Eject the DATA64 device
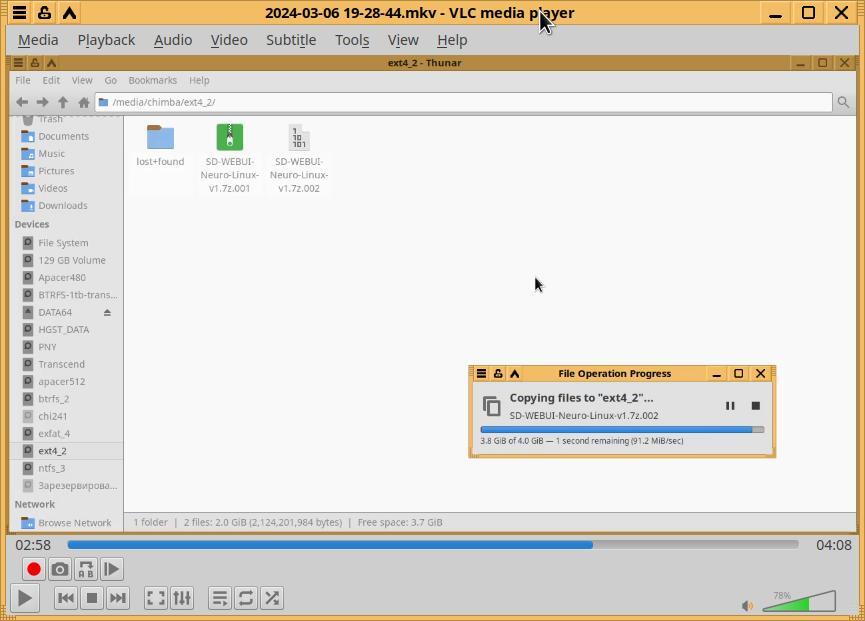Image resolution: width=865 pixels, height=621 pixels. (108, 313)
